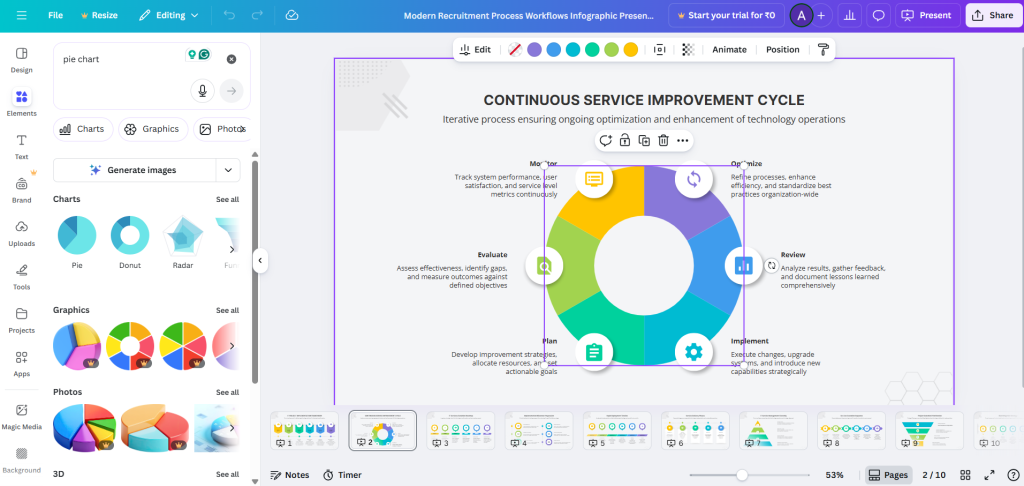Expand the Editing mode dropdown
The image size is (1024, 486).
click(168, 16)
